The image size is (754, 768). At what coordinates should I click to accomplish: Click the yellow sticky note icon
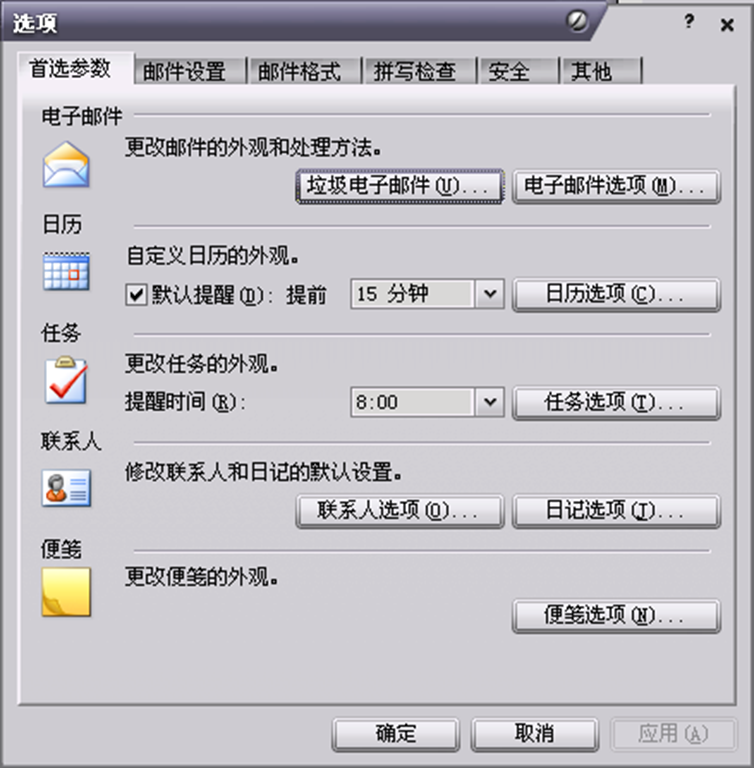coord(66,592)
